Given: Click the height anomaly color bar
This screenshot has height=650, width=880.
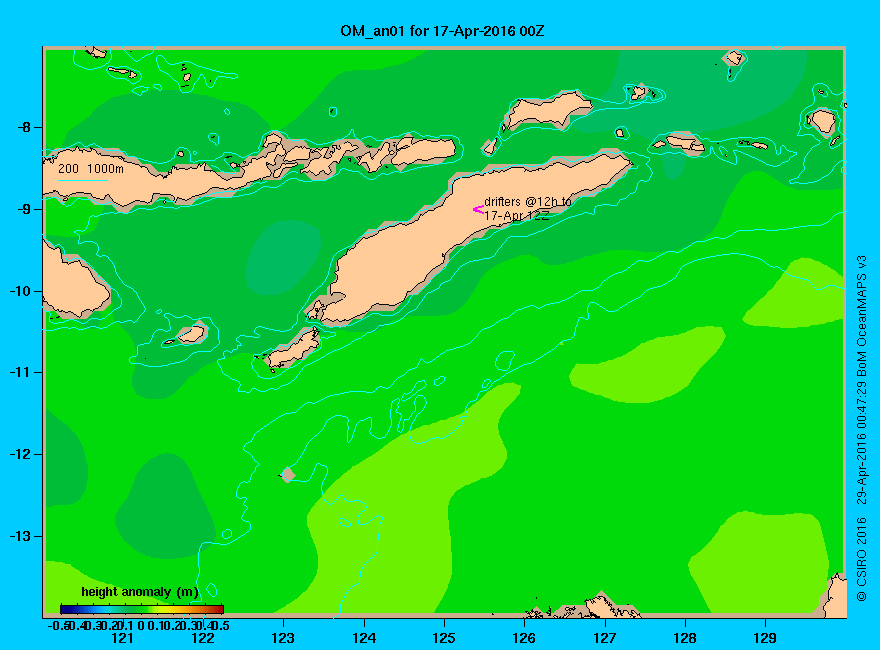Looking at the screenshot, I should (142, 609).
